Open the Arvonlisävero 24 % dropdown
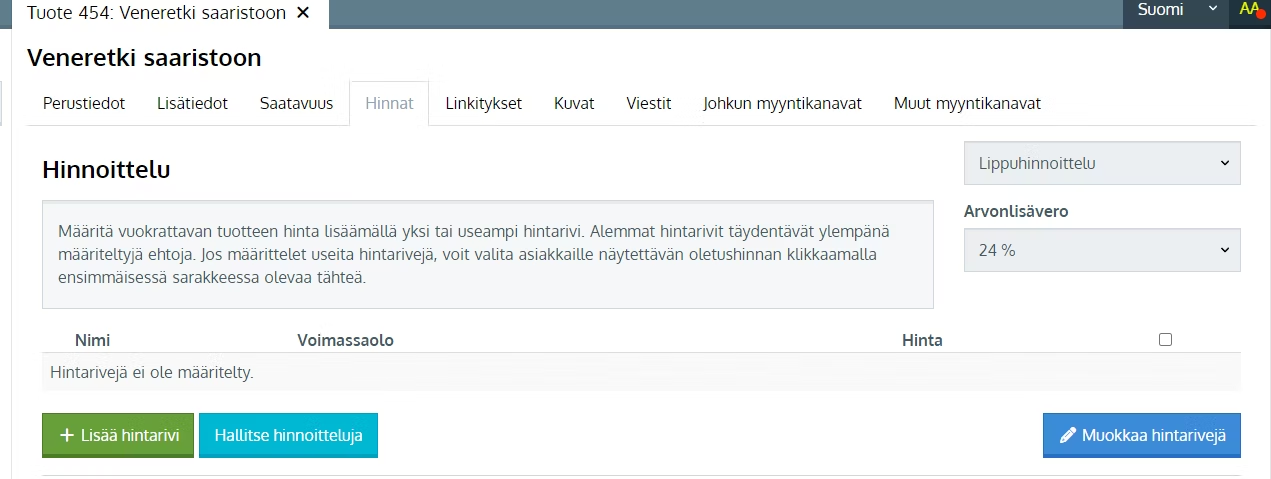 click(x=1101, y=251)
